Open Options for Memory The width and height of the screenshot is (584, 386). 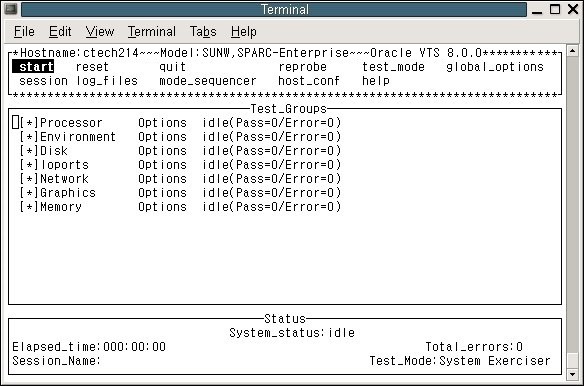tap(162, 207)
